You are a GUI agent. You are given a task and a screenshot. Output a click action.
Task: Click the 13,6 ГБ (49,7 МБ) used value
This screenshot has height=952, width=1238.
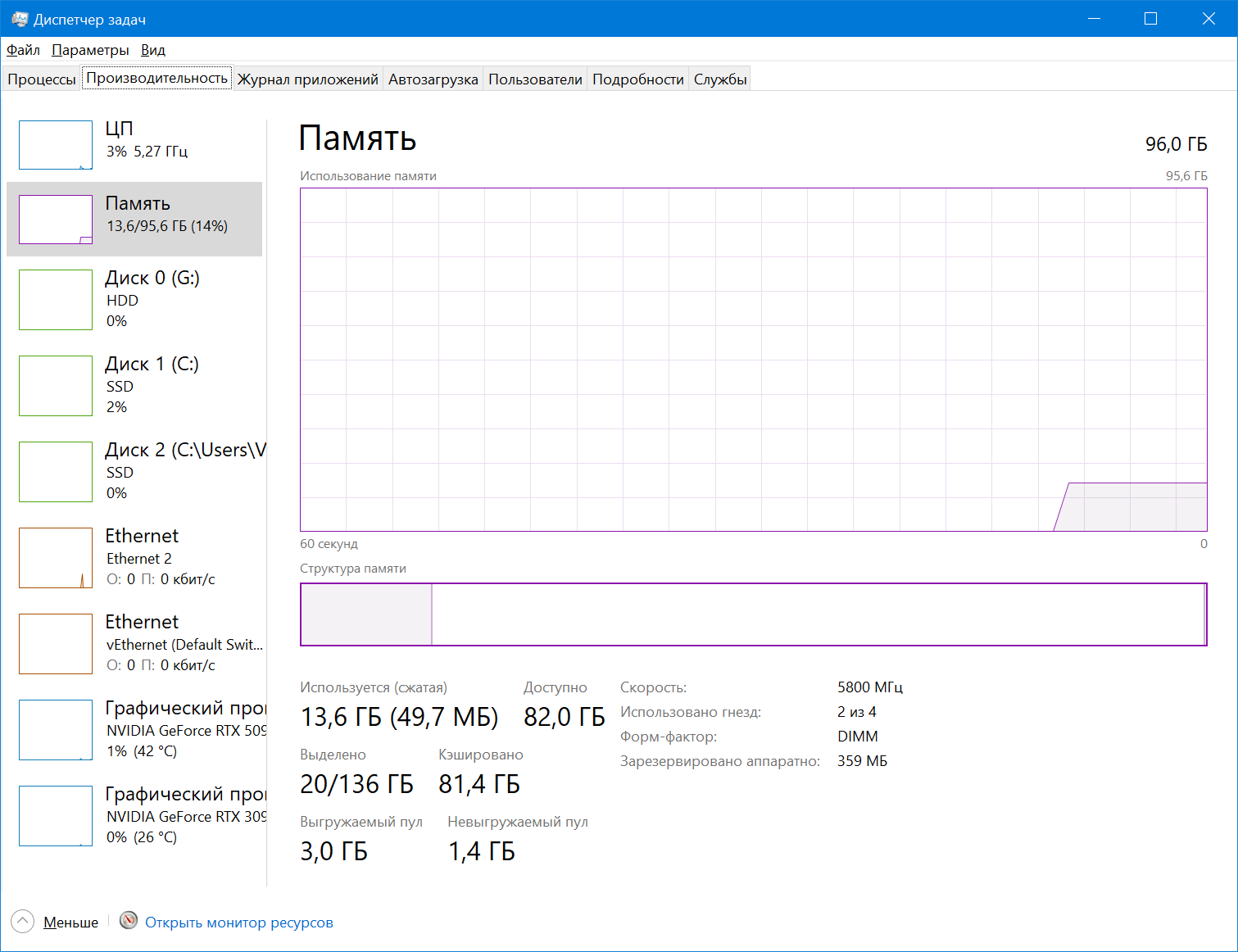tap(399, 717)
